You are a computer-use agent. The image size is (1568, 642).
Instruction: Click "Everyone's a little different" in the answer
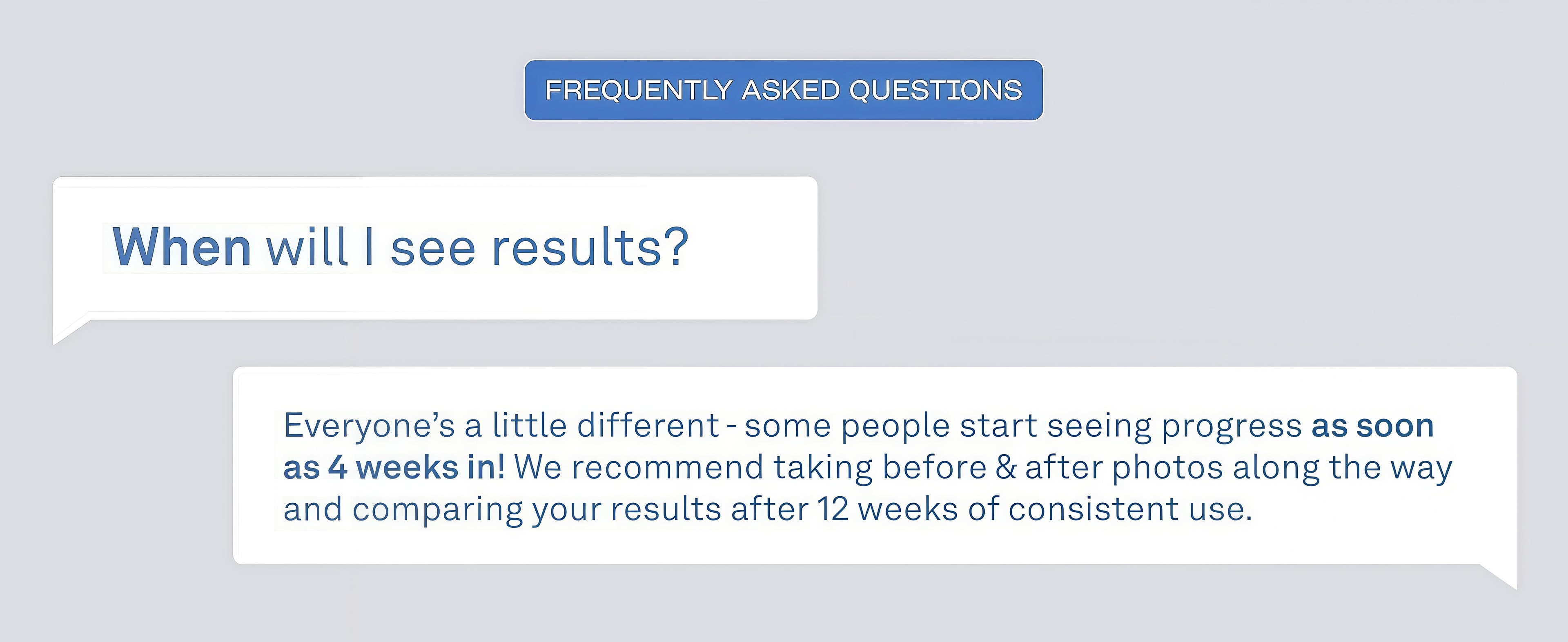[501, 425]
